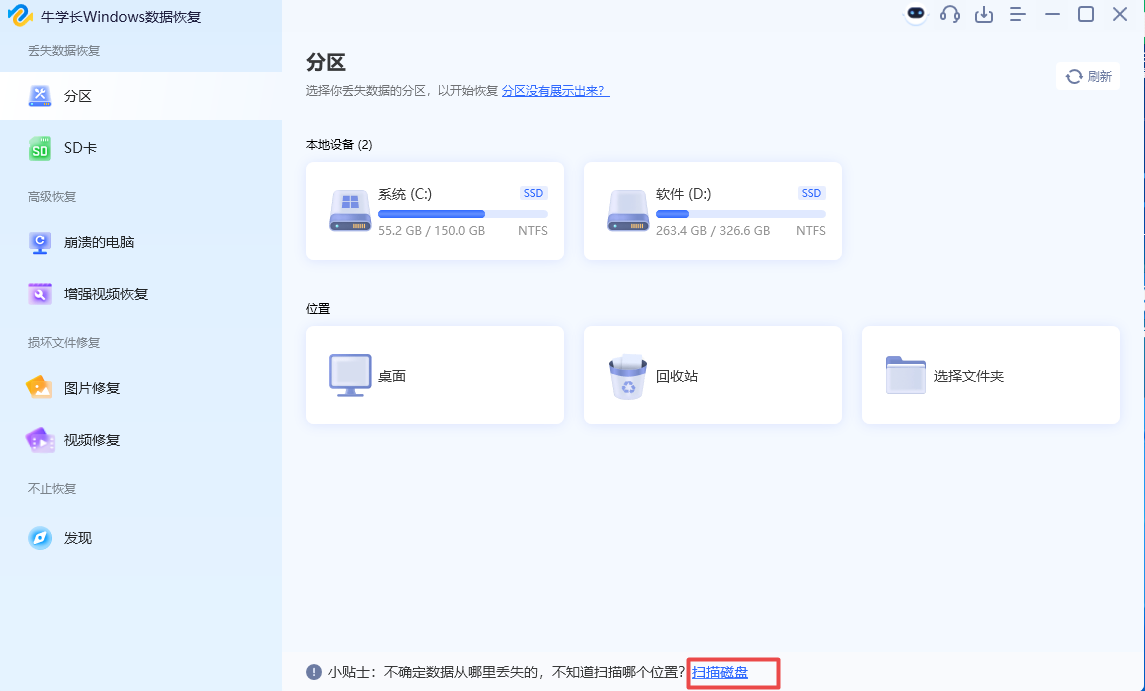Click the download icon in title bar
The height and width of the screenshot is (691, 1145).
click(x=984, y=15)
